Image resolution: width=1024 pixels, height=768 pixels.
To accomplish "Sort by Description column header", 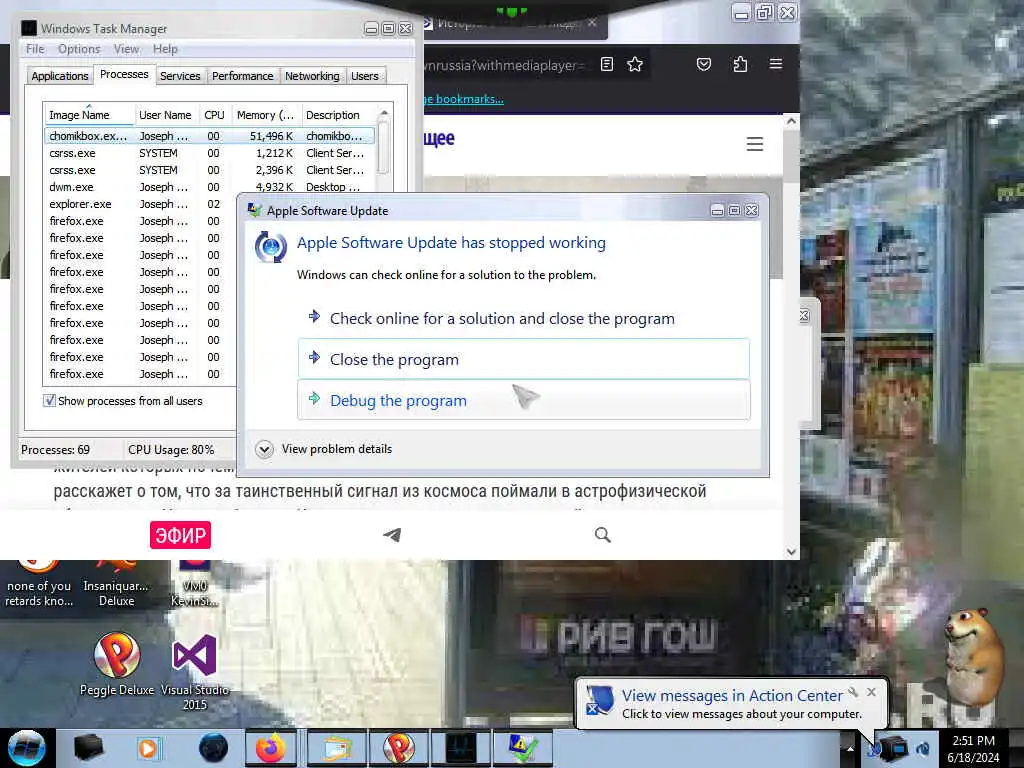I will click(337, 115).
